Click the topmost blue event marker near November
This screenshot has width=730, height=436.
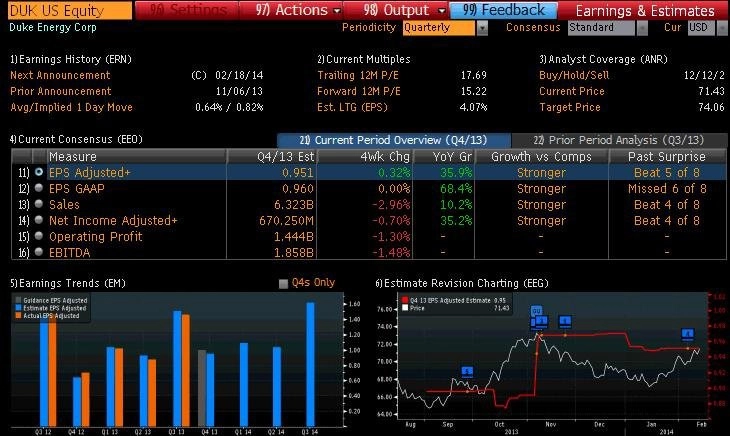point(536,310)
